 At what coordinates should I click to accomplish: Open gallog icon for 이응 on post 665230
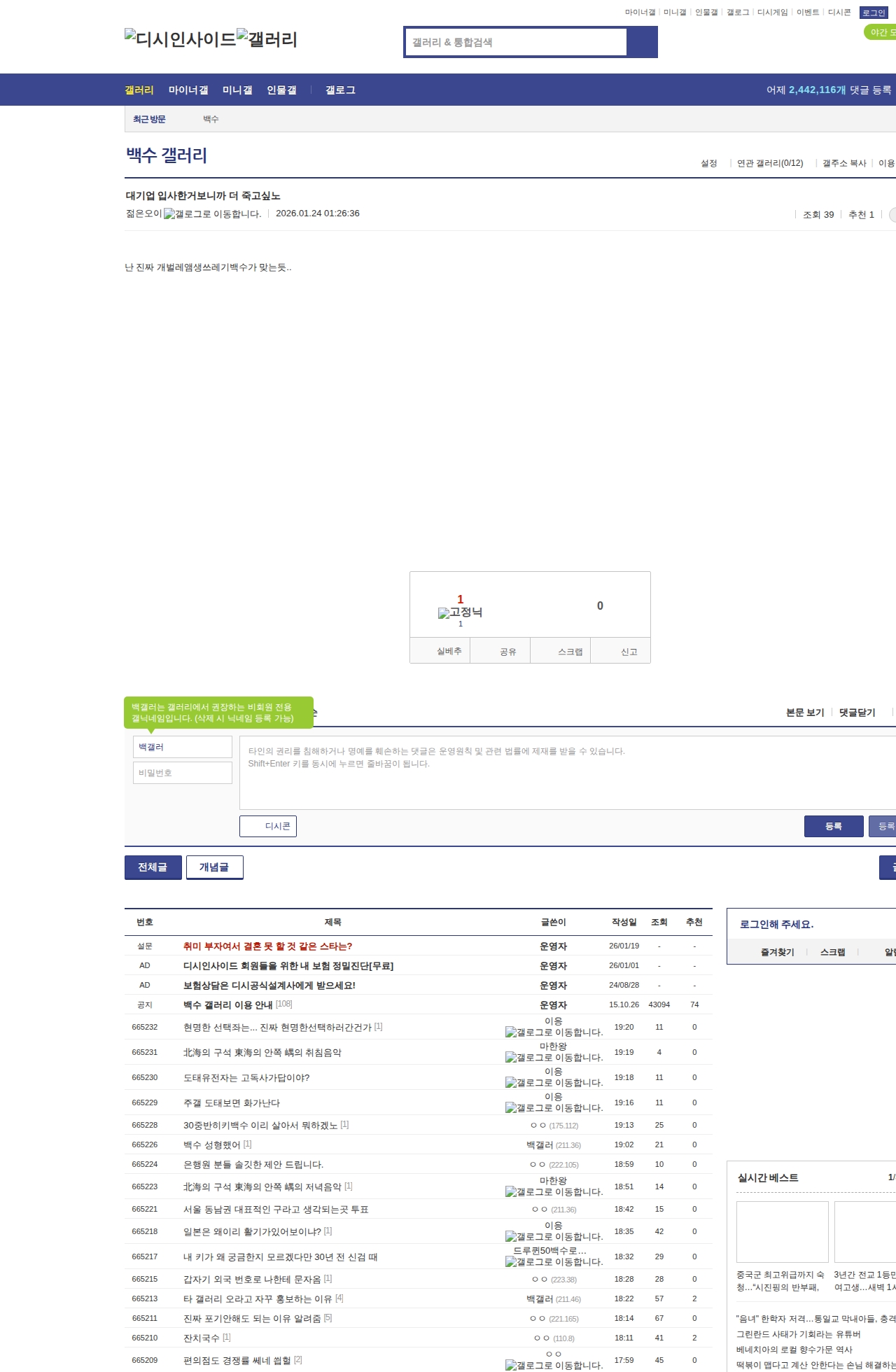point(554,1083)
